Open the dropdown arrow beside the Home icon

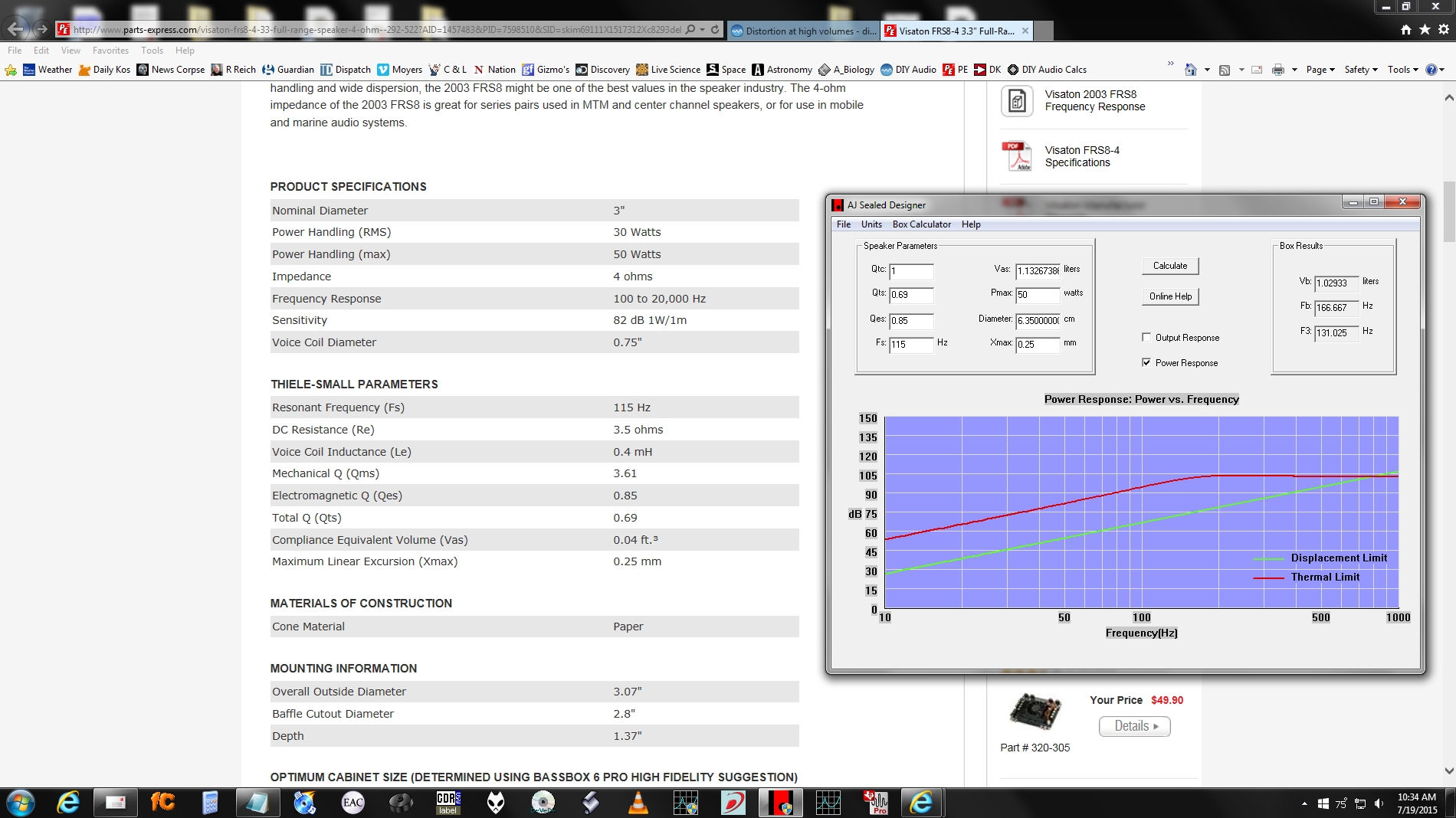pos(1207,70)
